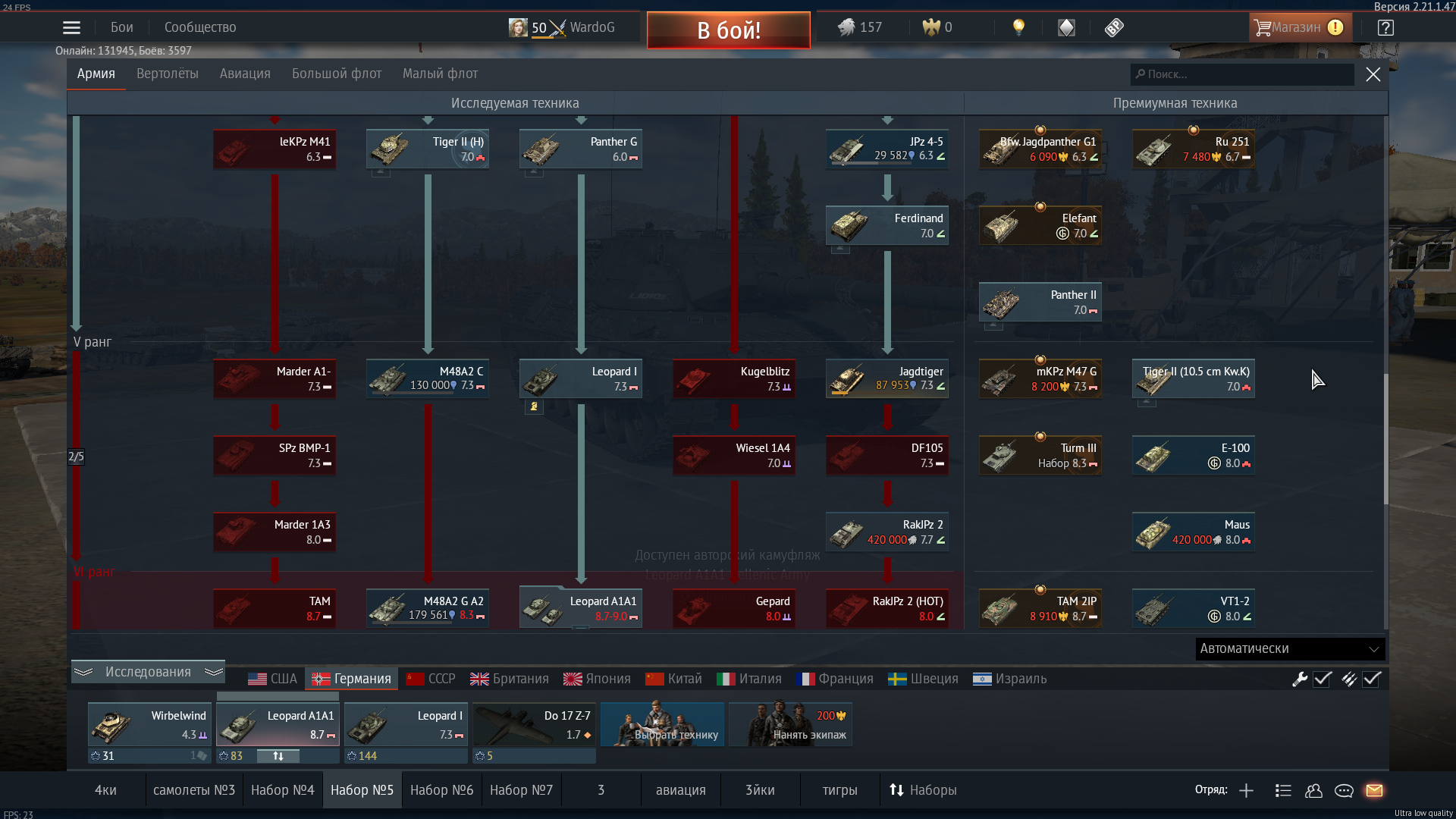This screenshot has width=1456, height=819.
Task: Select the Япония nation tab
Action: (x=597, y=679)
